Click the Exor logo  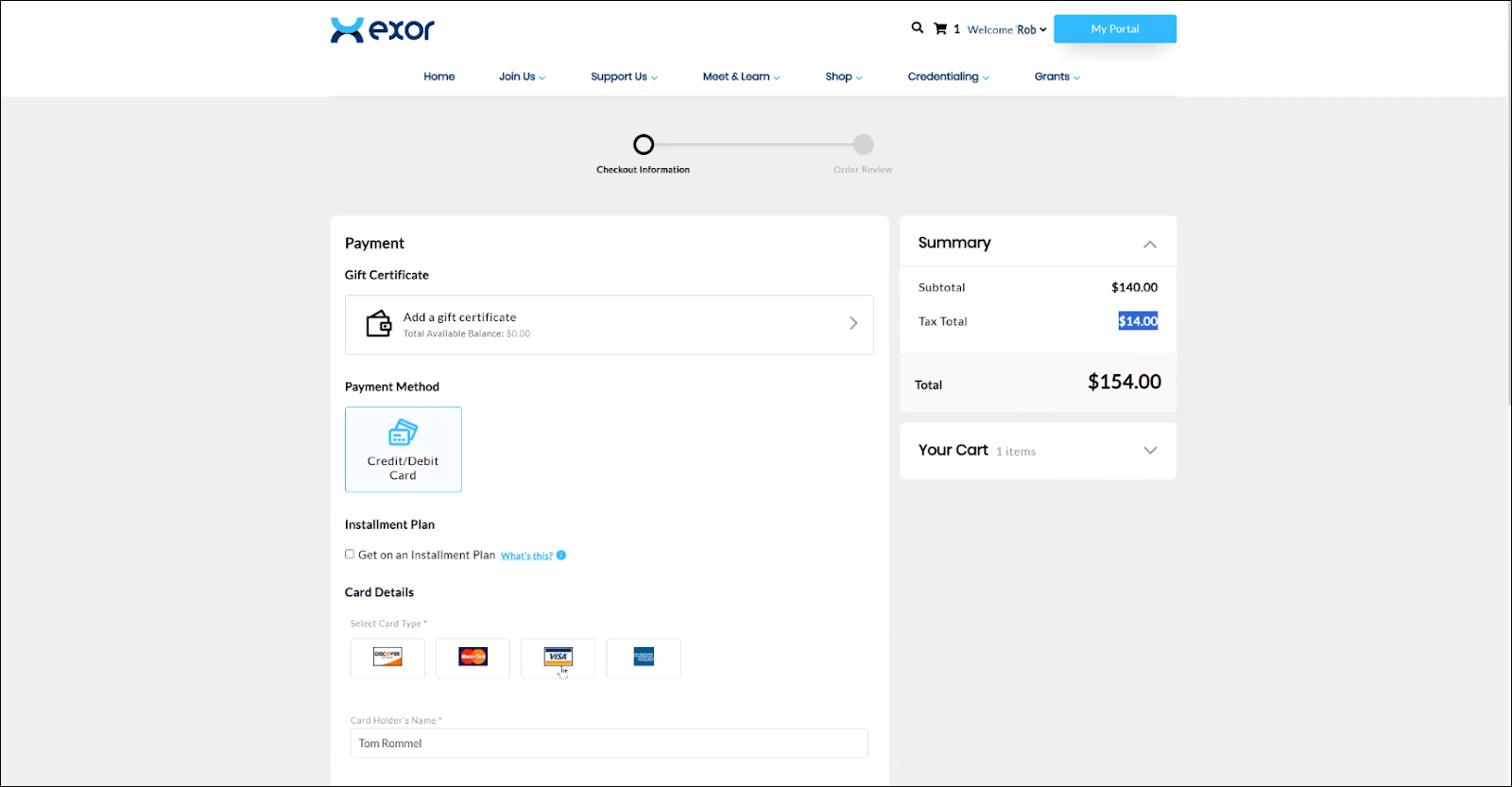point(382,30)
